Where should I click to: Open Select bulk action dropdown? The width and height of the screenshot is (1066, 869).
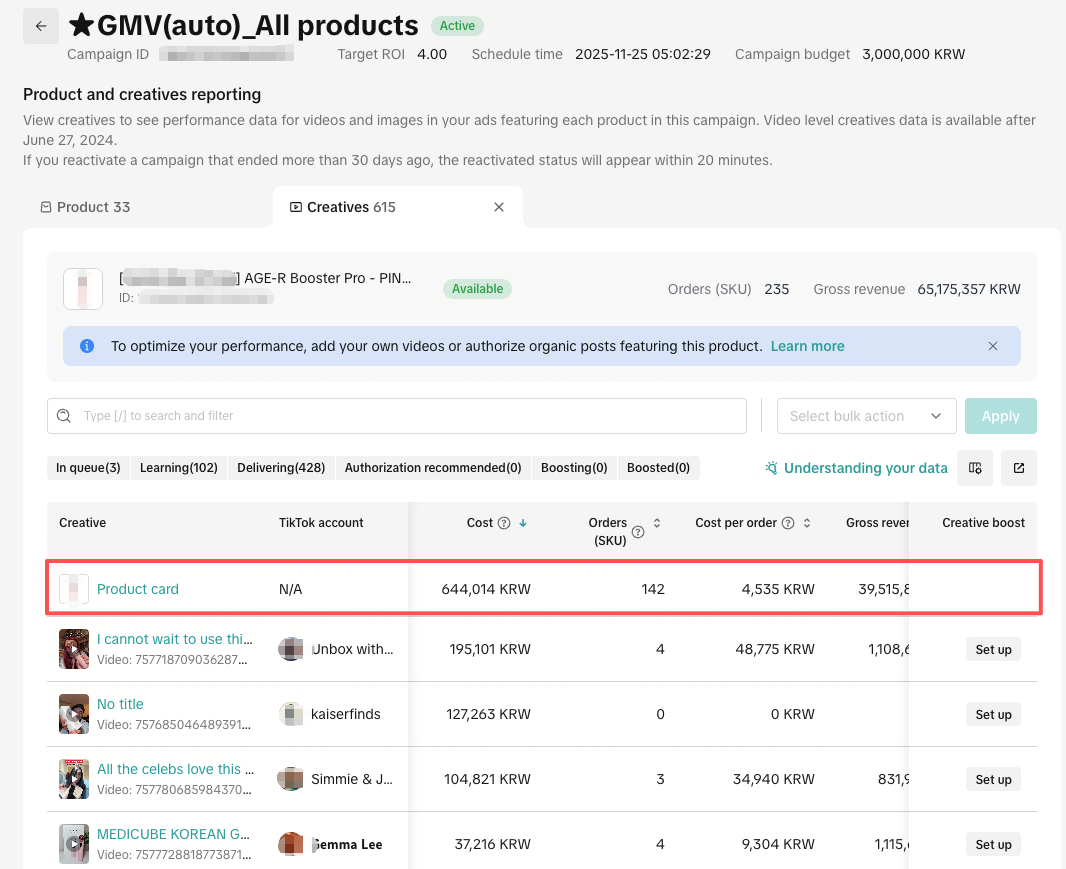[866, 416]
